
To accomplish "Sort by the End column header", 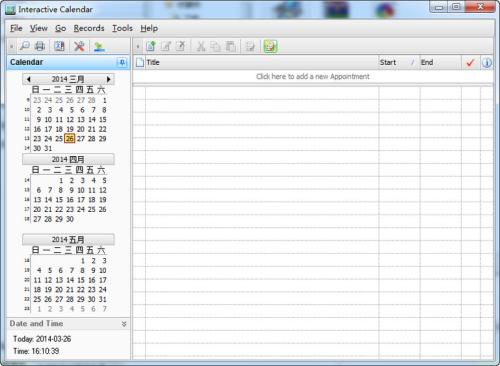I will [x=440, y=62].
